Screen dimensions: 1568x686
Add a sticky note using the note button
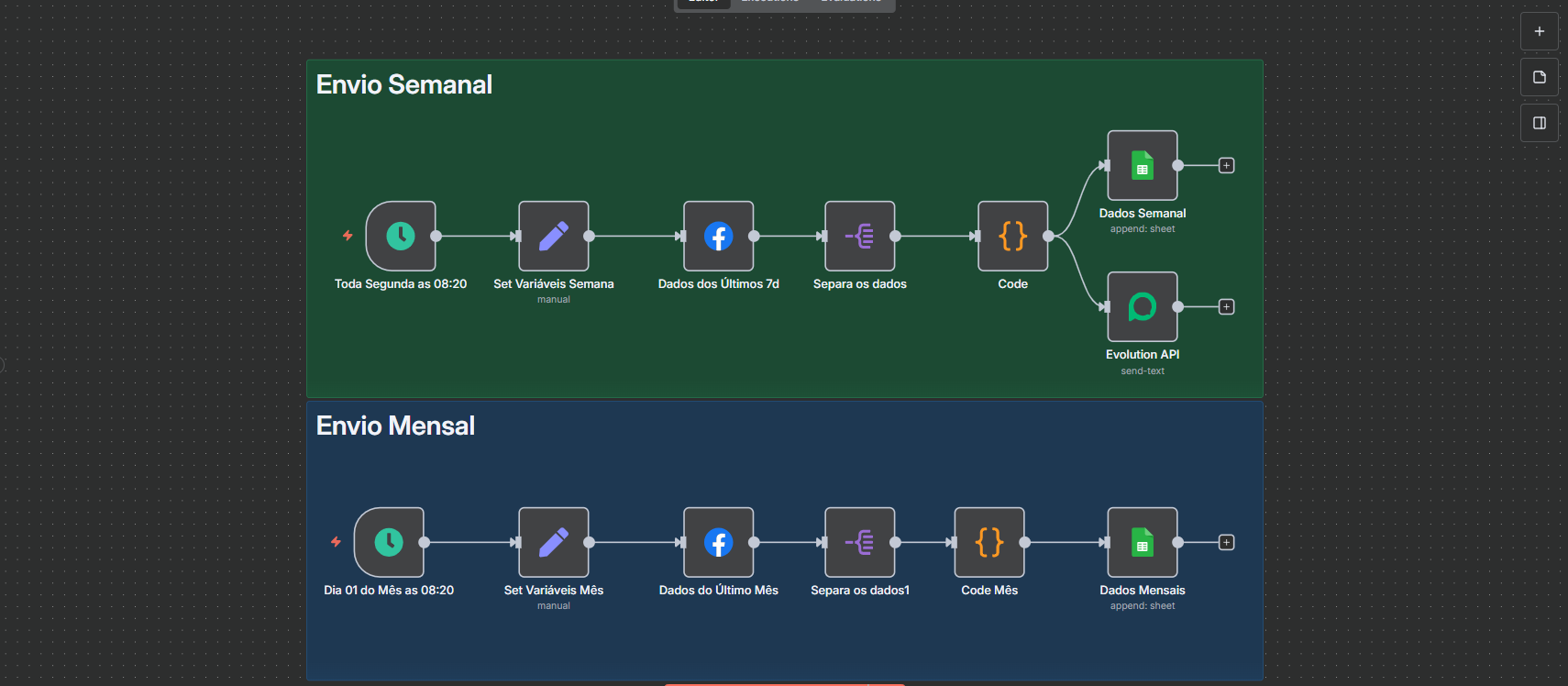tap(1539, 77)
